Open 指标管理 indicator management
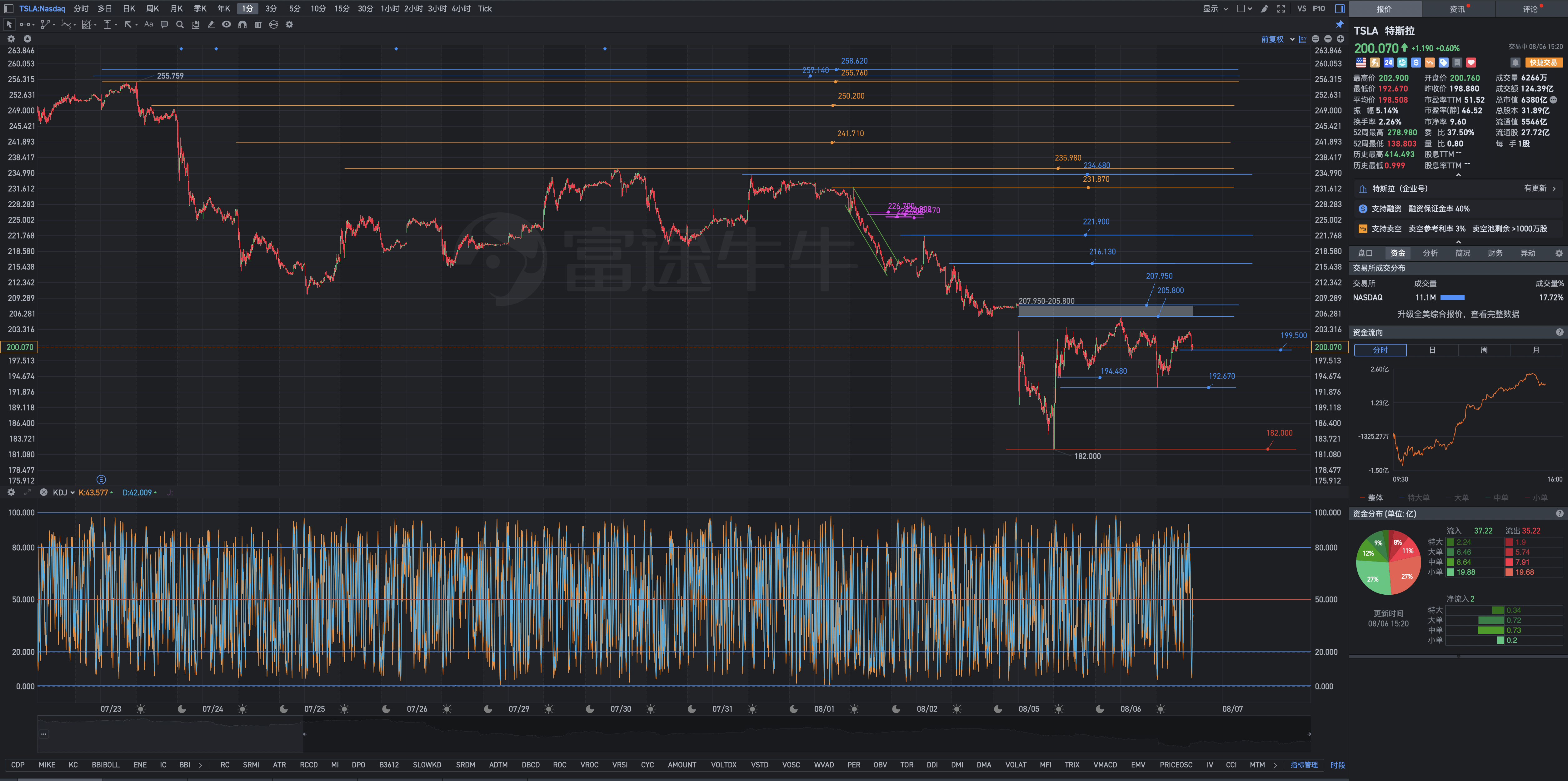This screenshot has width=1568, height=781. point(1304,764)
